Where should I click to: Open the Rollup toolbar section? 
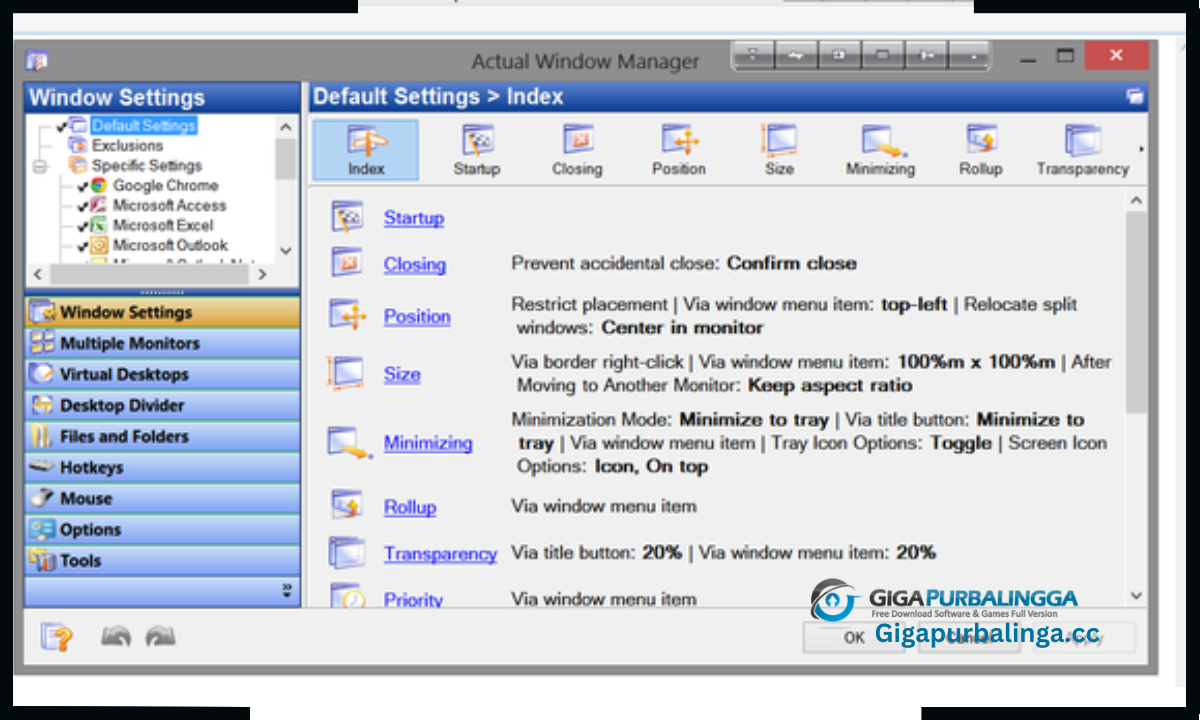coord(980,150)
